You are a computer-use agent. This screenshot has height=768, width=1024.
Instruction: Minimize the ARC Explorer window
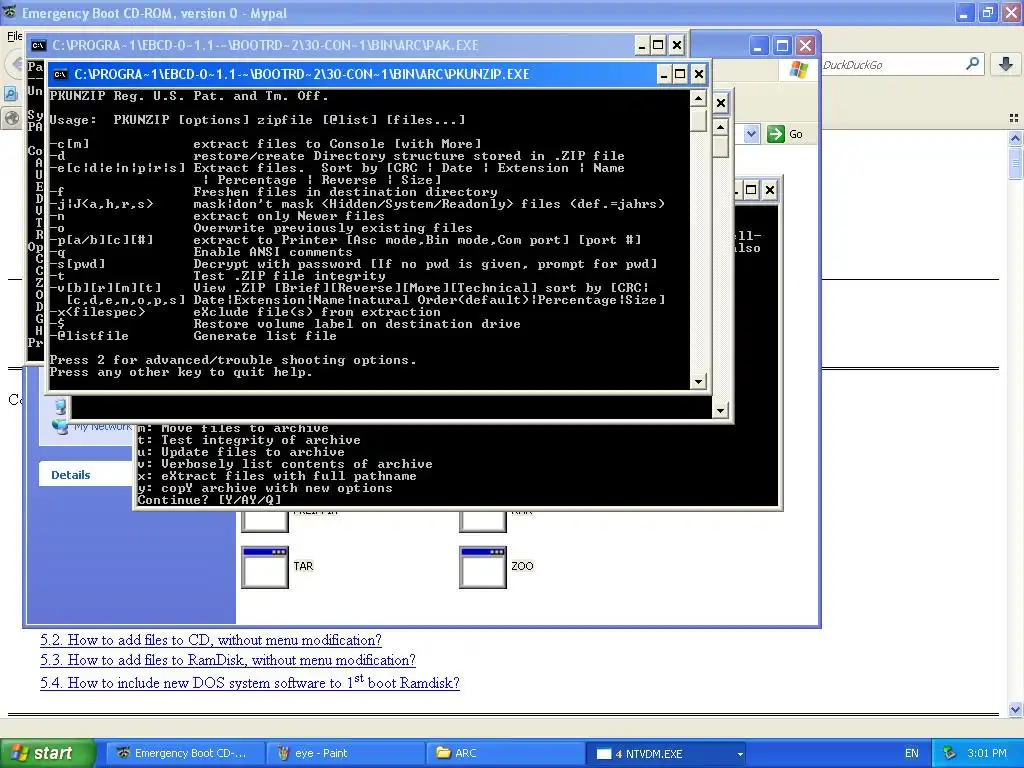click(x=758, y=46)
